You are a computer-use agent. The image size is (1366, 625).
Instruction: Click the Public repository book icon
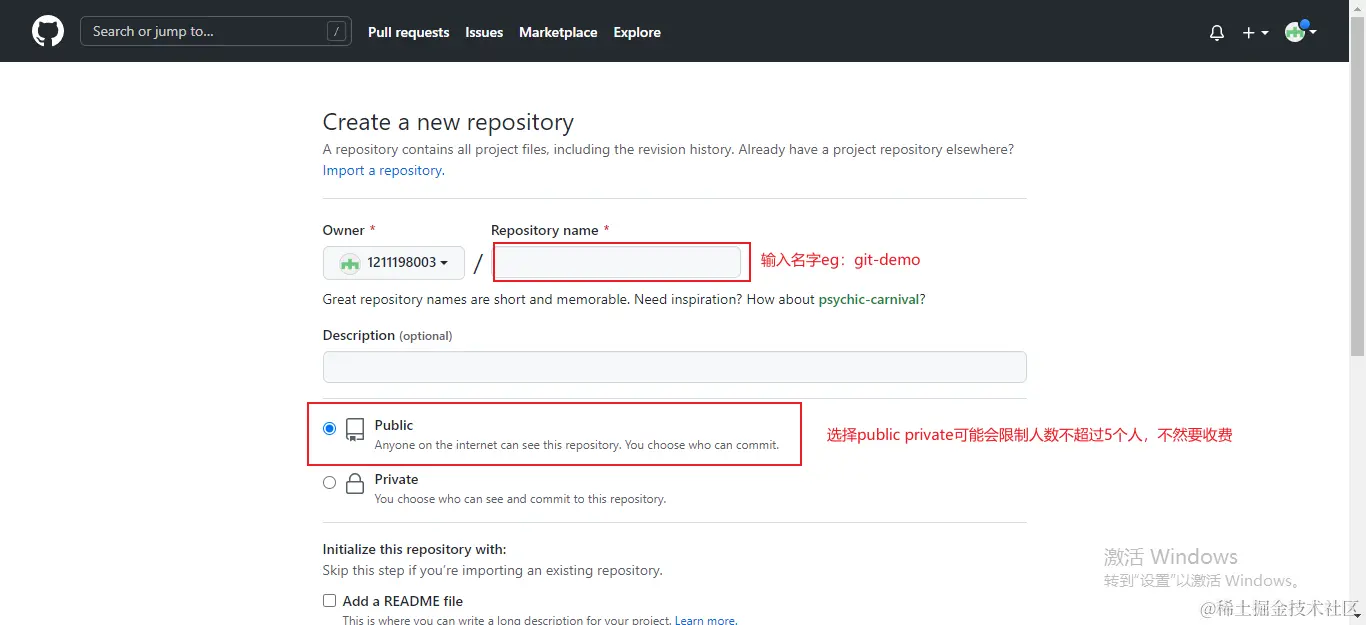pos(355,430)
